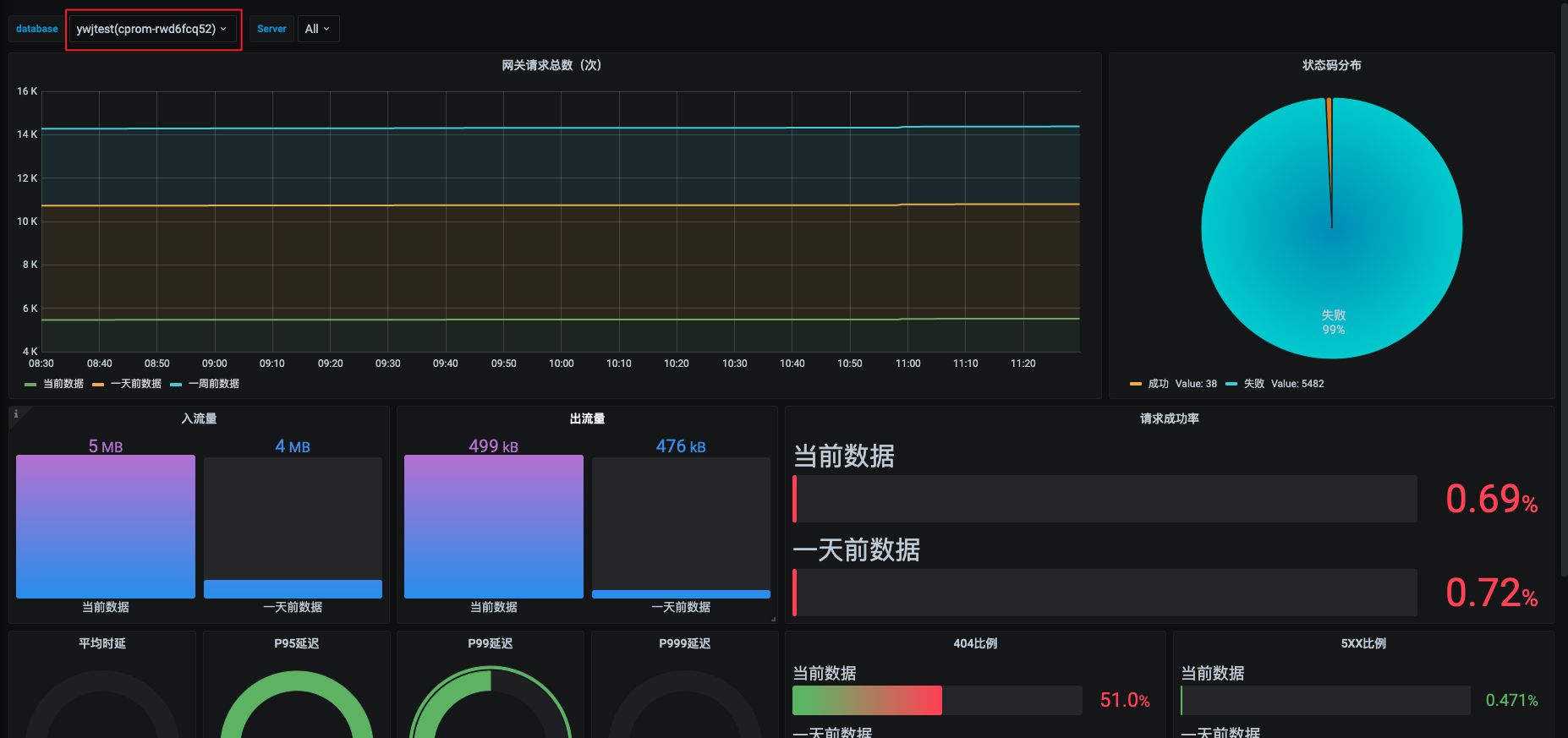This screenshot has width=1568, height=738.
Task: Click the 51.0% 404 ratio value
Action: point(1125,700)
